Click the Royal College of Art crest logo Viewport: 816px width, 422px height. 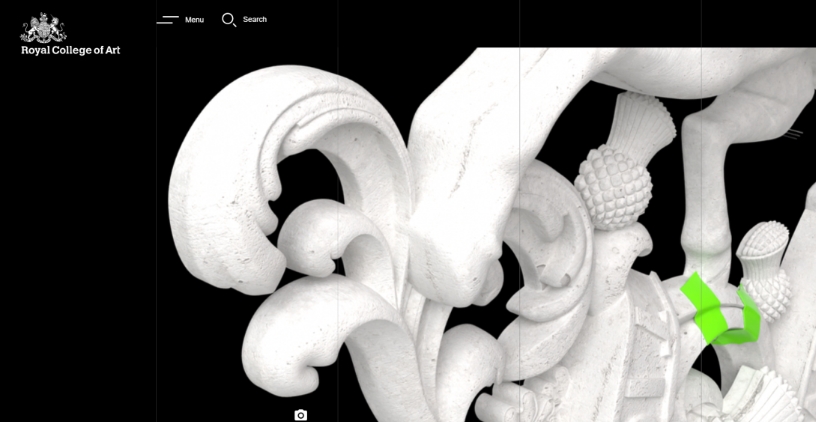(x=43, y=28)
